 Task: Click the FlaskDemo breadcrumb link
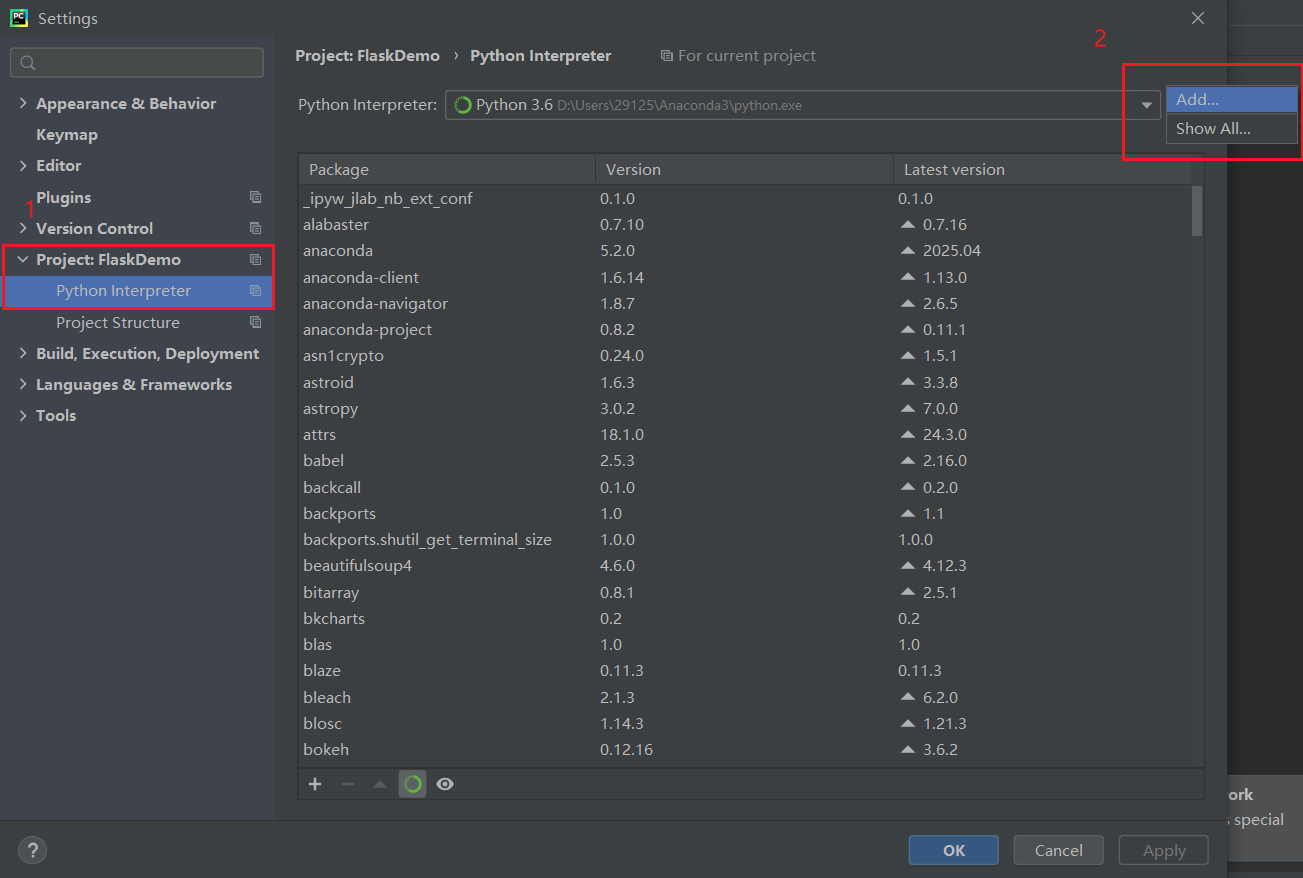(x=367, y=56)
